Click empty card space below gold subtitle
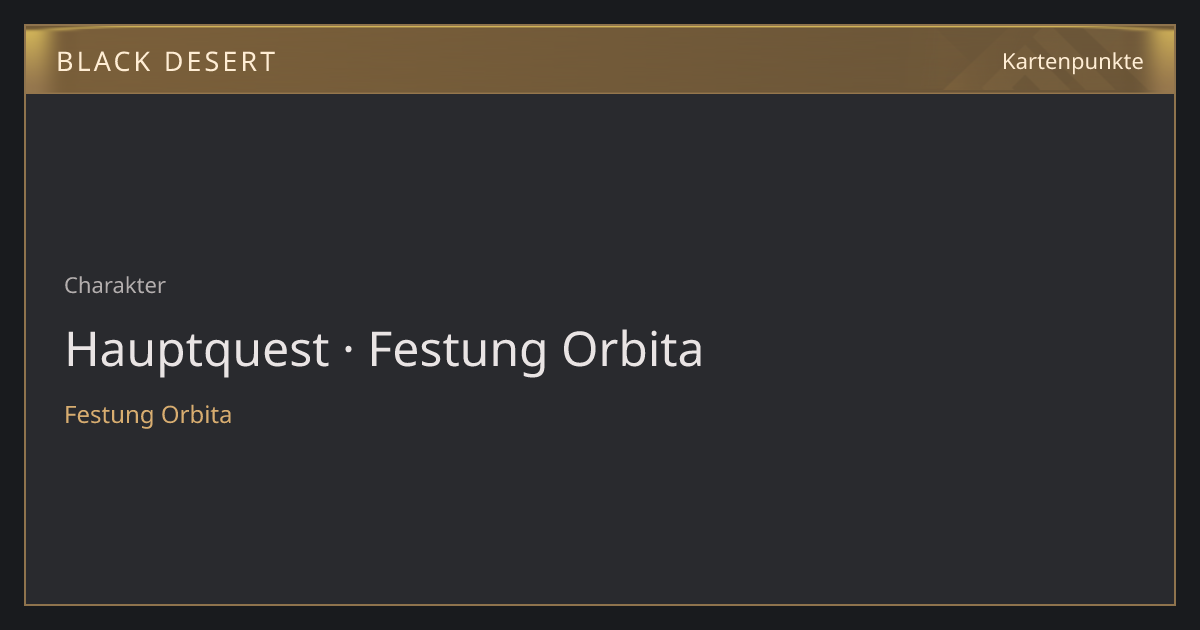 (600, 515)
